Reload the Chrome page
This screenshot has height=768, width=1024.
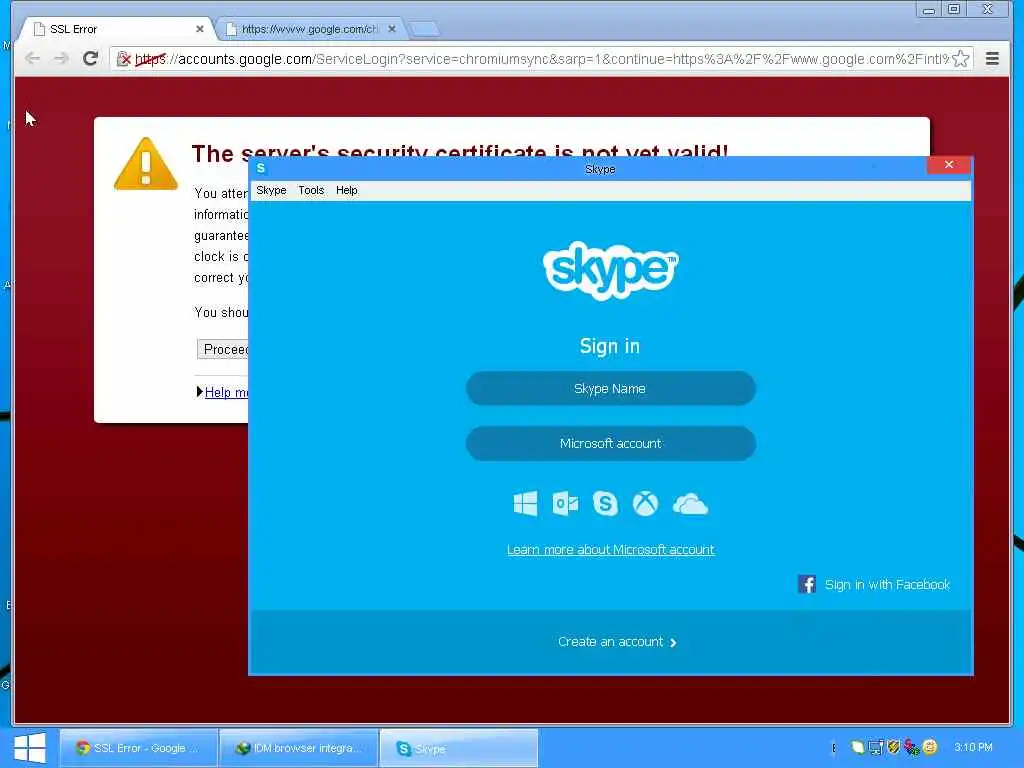click(90, 59)
